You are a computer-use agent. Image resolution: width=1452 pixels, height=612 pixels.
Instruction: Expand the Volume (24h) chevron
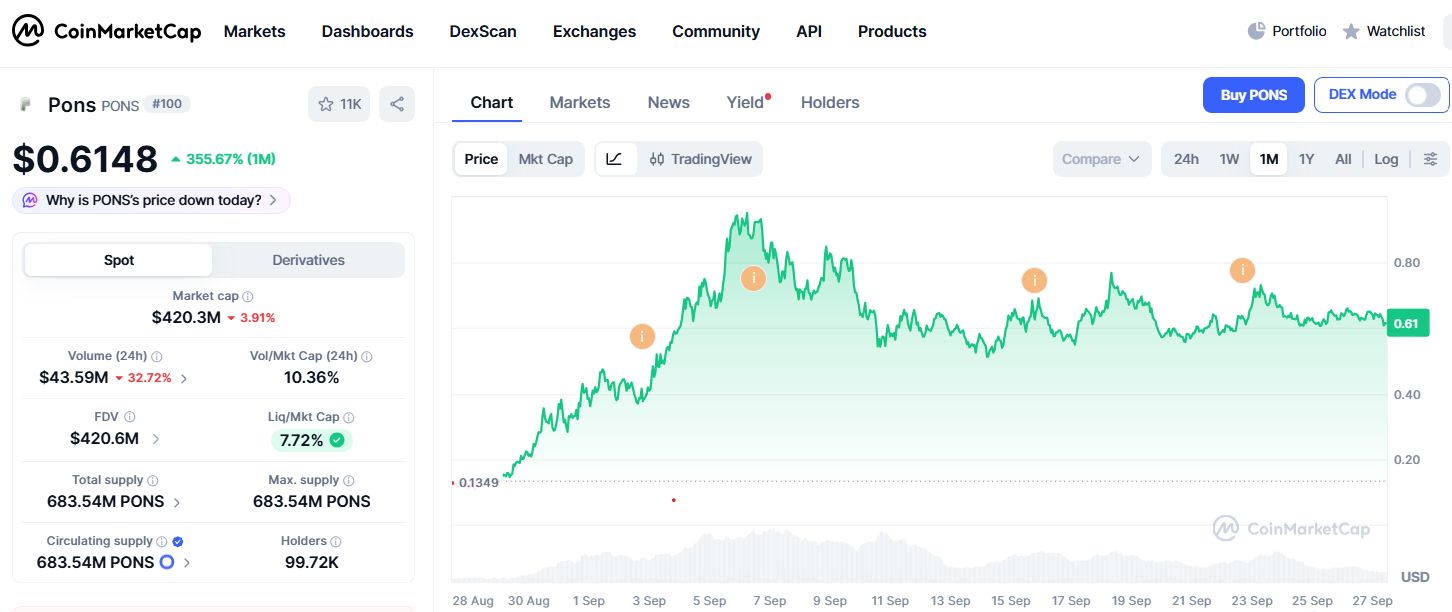(x=183, y=378)
